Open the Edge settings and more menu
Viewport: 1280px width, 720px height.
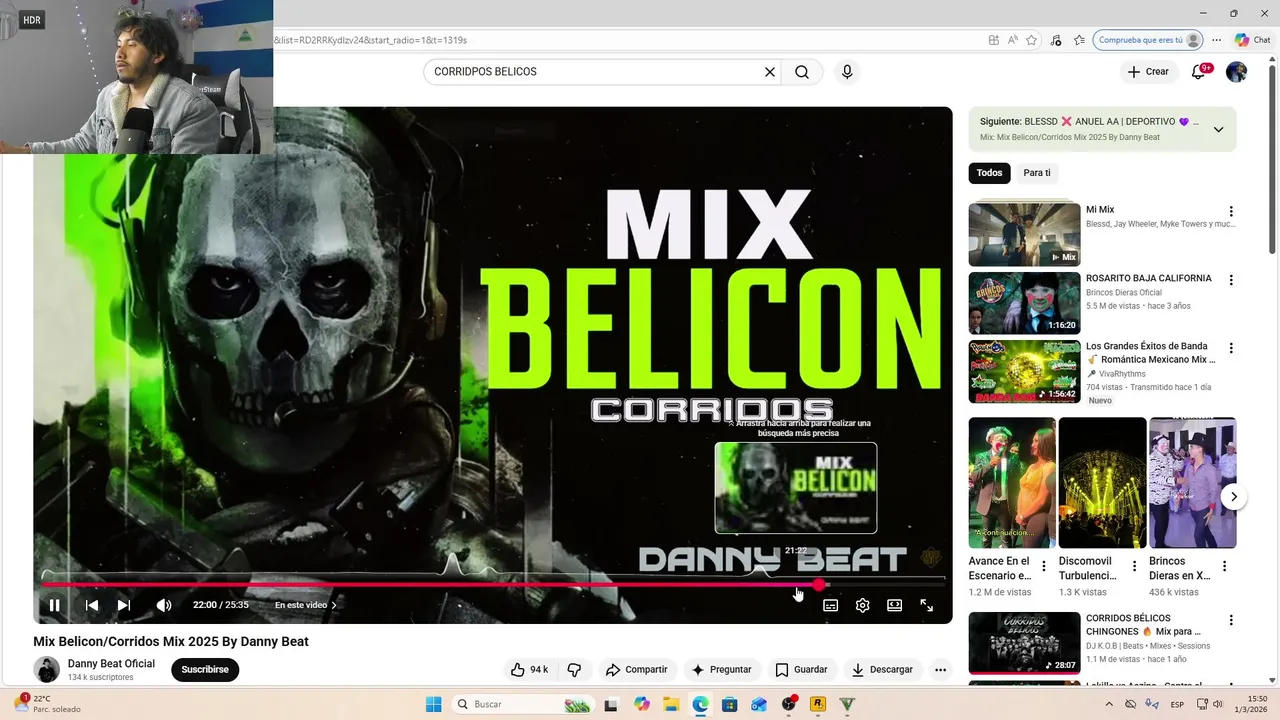[1216, 40]
